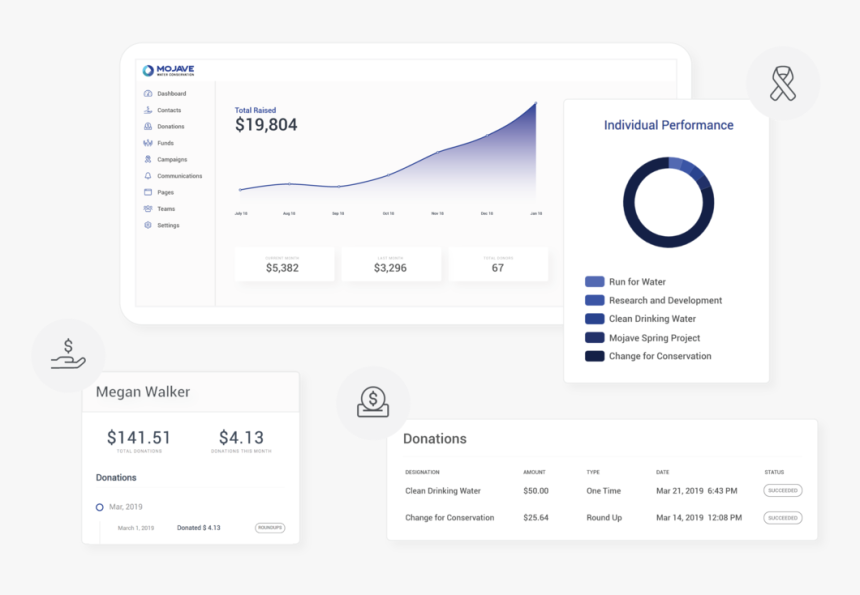The width and height of the screenshot is (860, 595).
Task: Select the Campaigns flag icon
Action: coord(148,159)
